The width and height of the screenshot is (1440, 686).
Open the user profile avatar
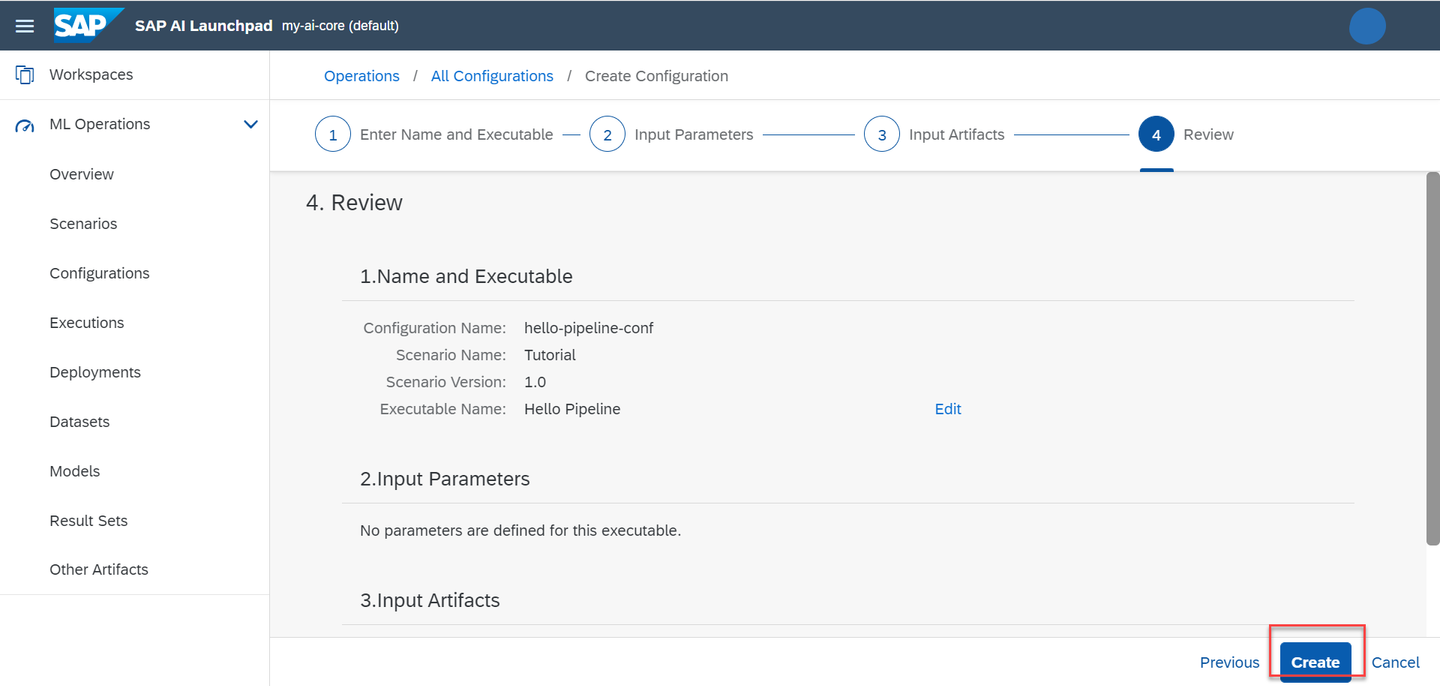pyautogui.click(x=1367, y=26)
